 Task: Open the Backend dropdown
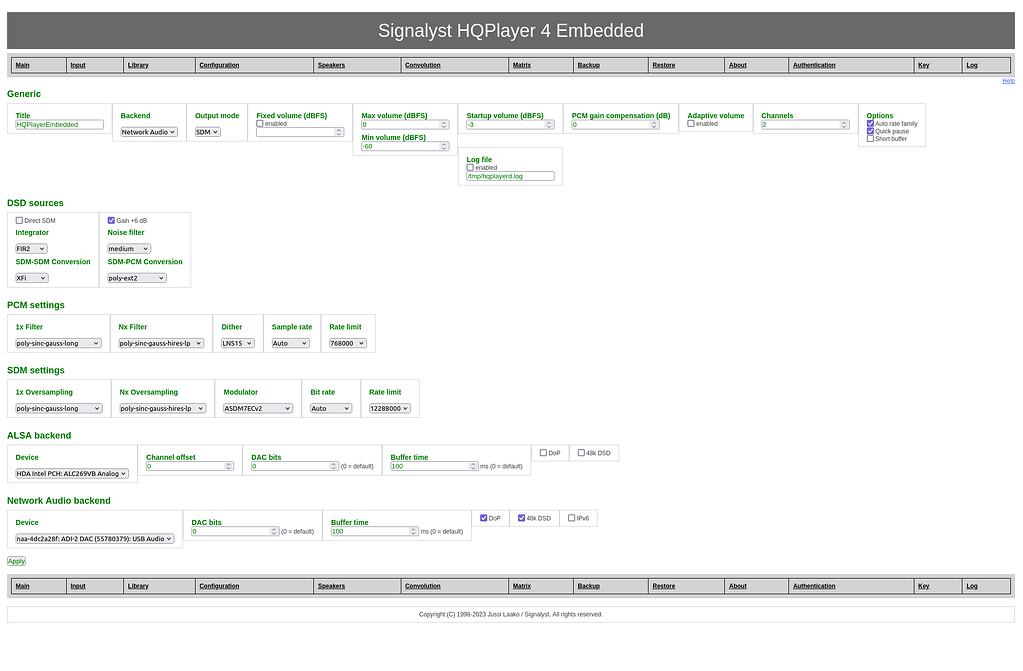[149, 132]
